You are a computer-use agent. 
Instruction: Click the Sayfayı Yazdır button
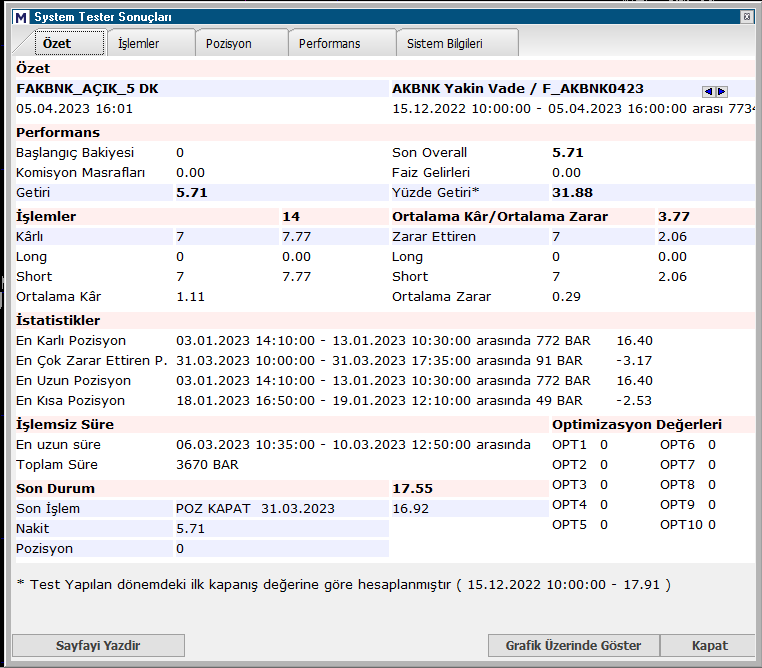click(x=98, y=645)
